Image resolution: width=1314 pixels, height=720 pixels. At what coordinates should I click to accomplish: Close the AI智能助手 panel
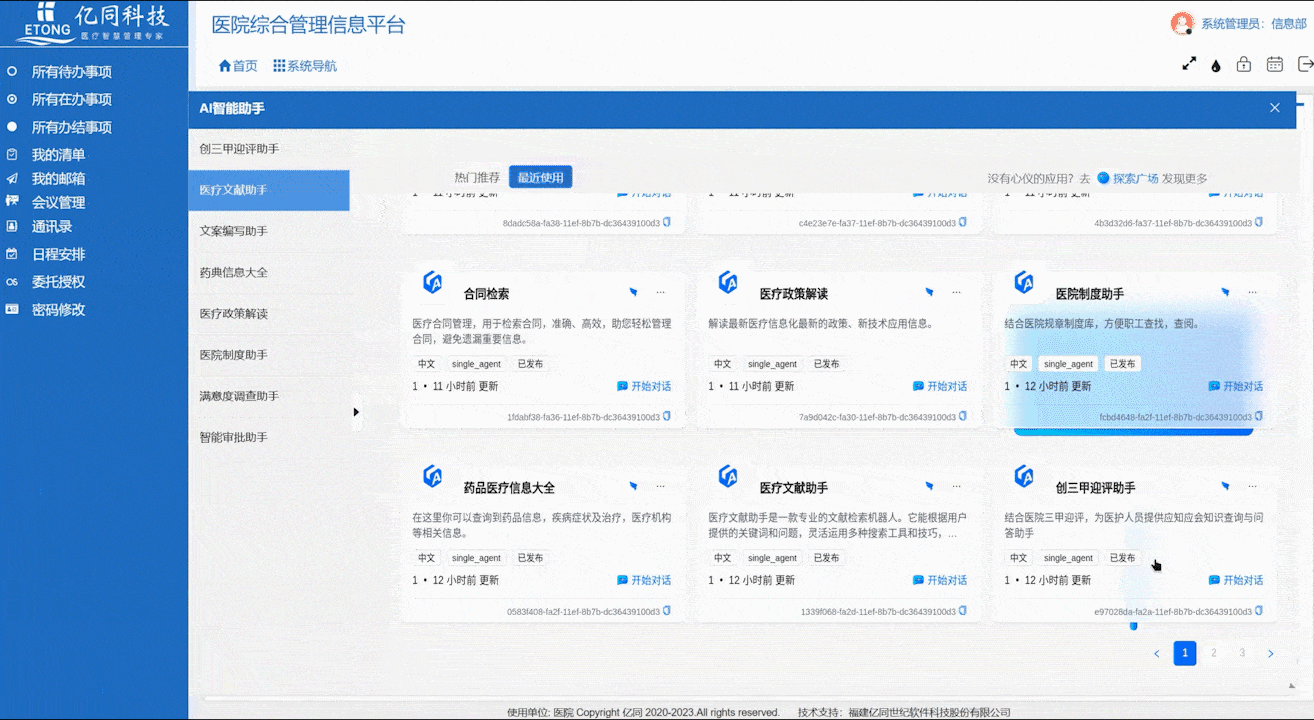(1274, 108)
